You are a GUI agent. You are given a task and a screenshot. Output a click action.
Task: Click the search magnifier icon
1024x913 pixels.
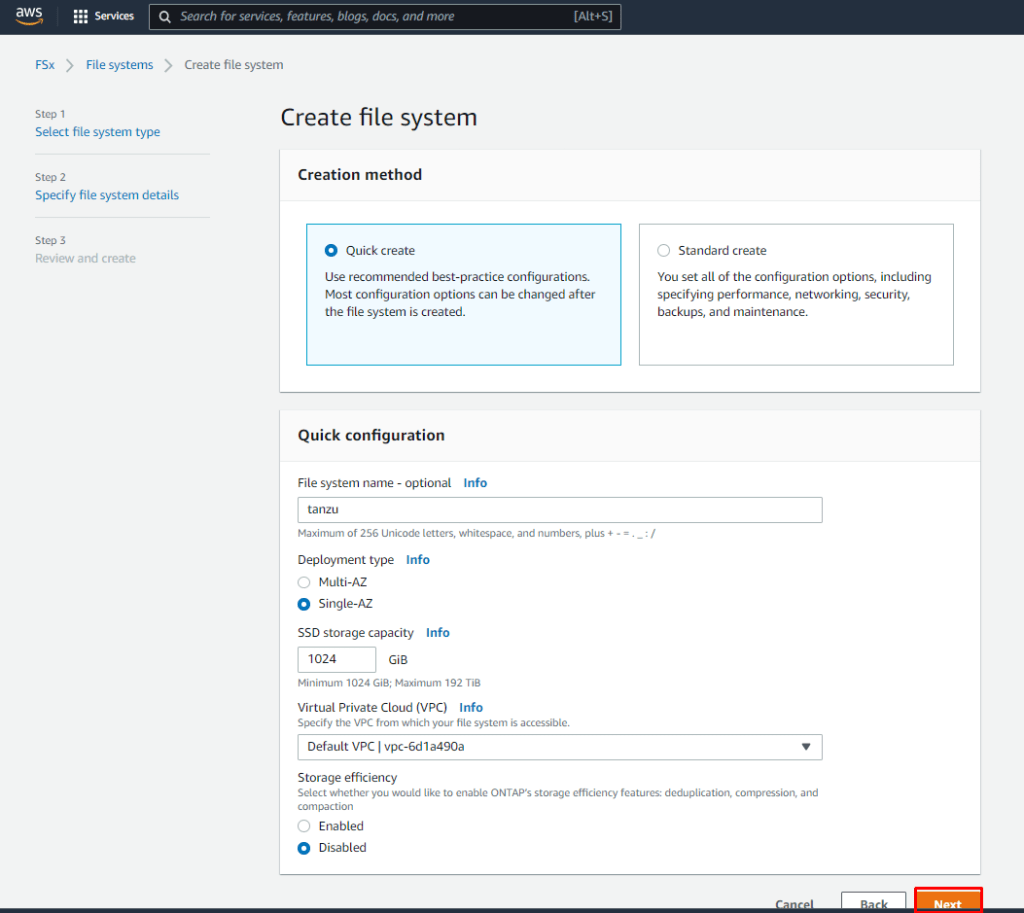tap(165, 17)
